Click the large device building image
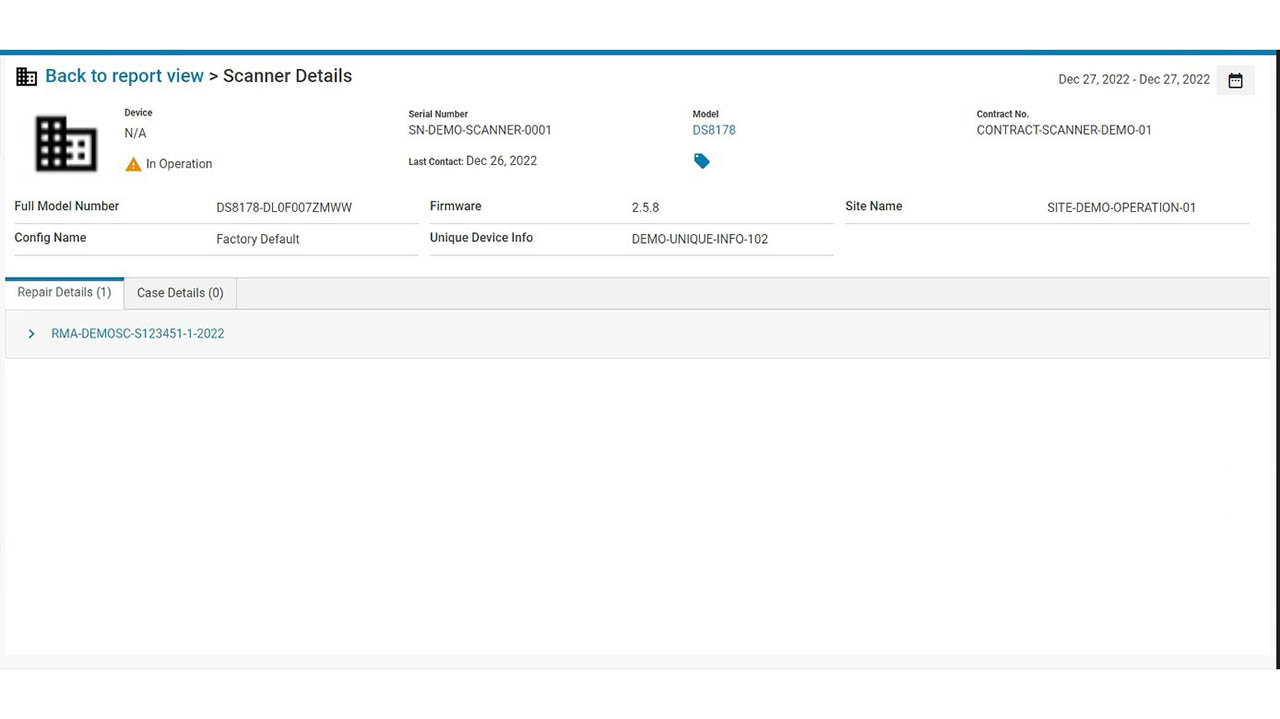1280x719 pixels. point(66,144)
